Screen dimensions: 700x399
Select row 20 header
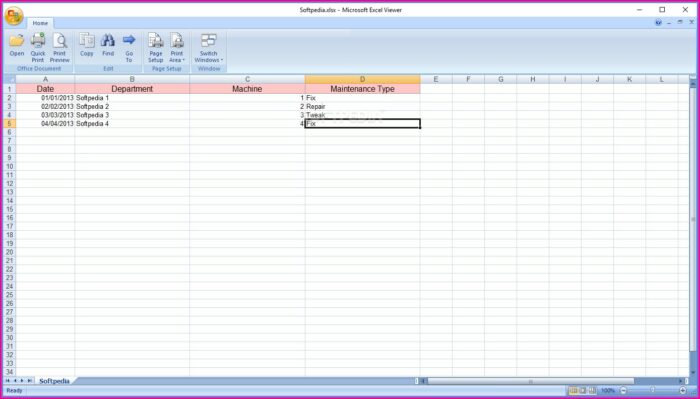pos(9,252)
